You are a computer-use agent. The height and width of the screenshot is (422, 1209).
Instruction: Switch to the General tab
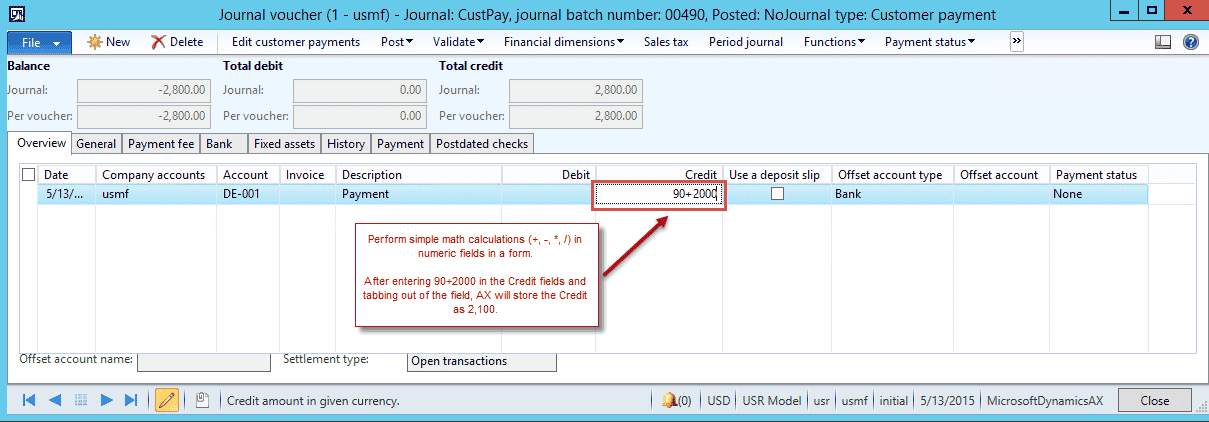96,144
